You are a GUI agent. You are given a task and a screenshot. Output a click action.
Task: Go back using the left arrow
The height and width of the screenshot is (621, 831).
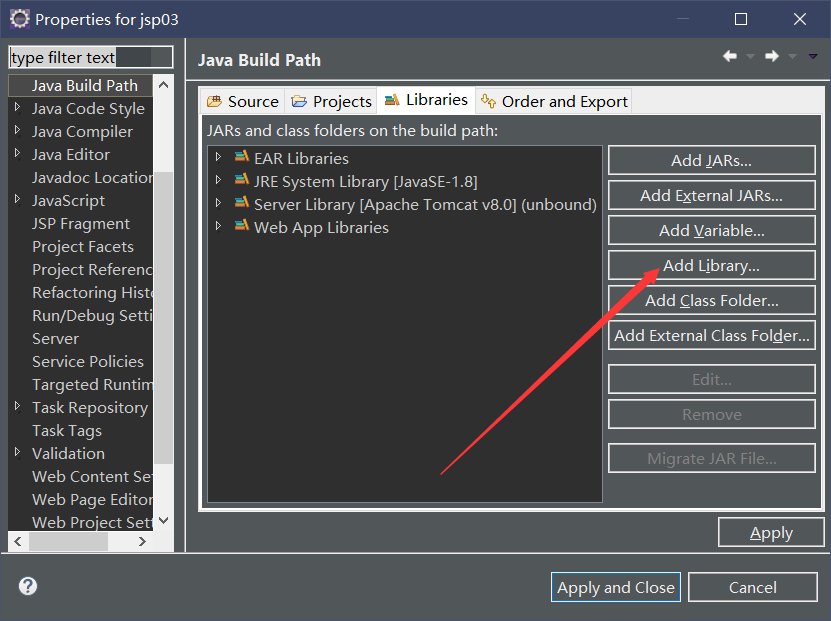[x=730, y=56]
